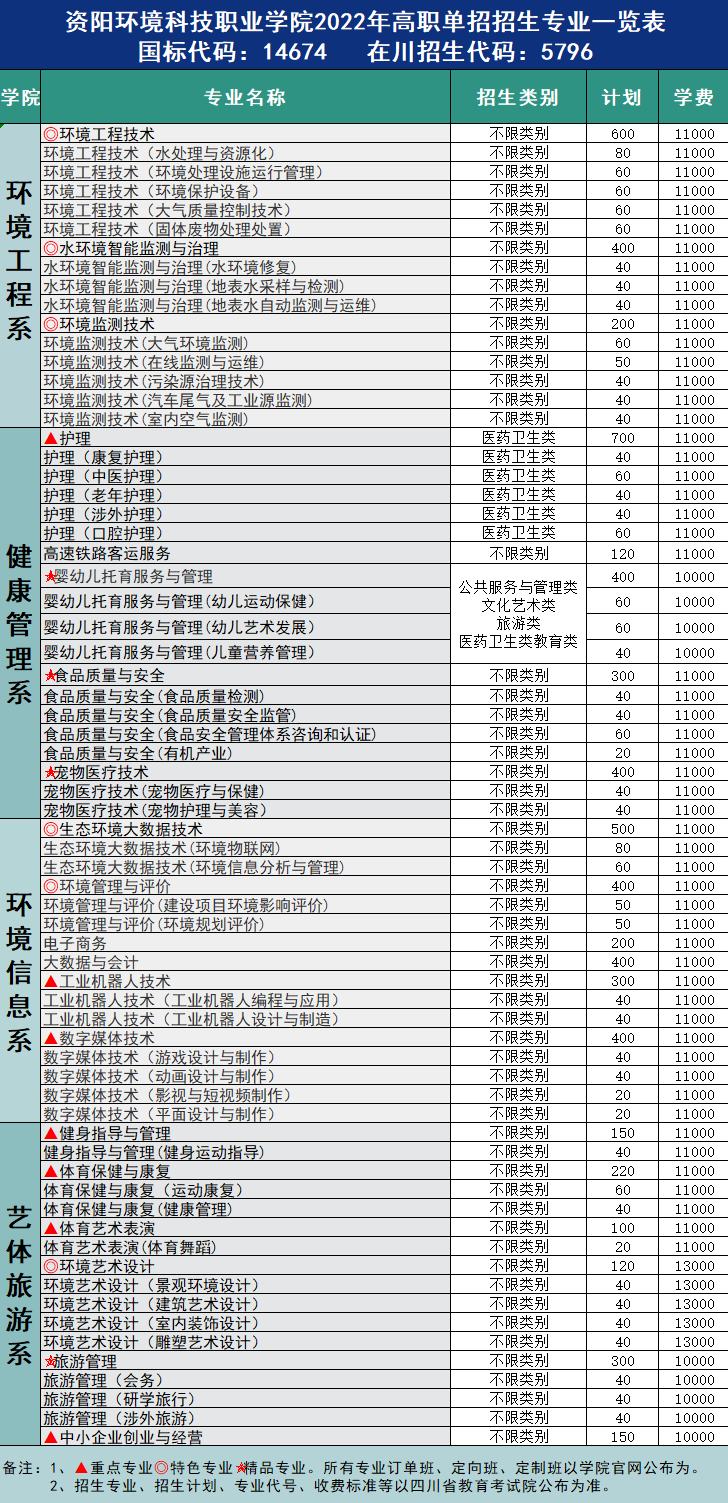Select ◎生态环境大数据技术 major

(245, 829)
